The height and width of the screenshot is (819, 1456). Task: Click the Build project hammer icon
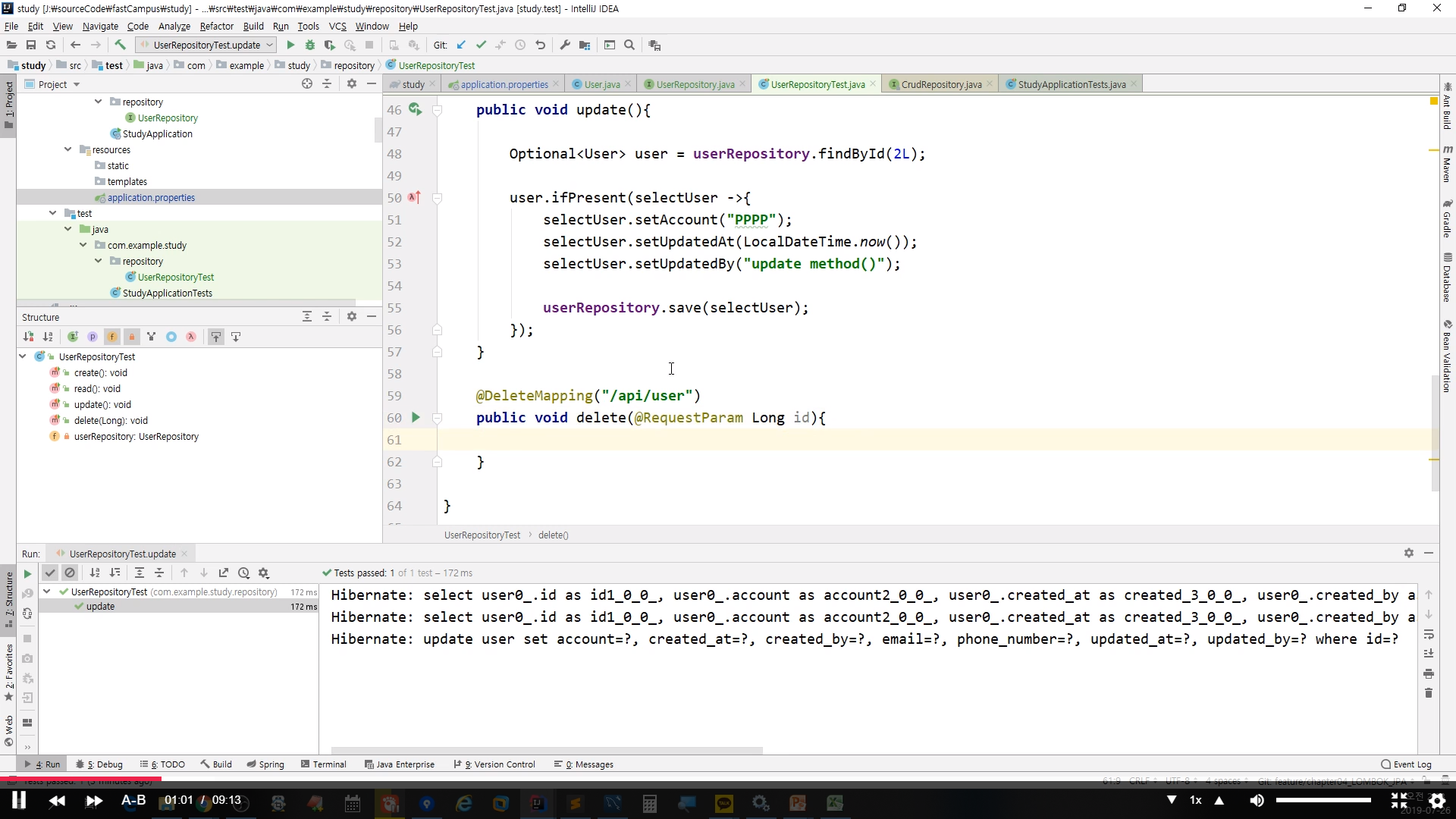point(120,45)
